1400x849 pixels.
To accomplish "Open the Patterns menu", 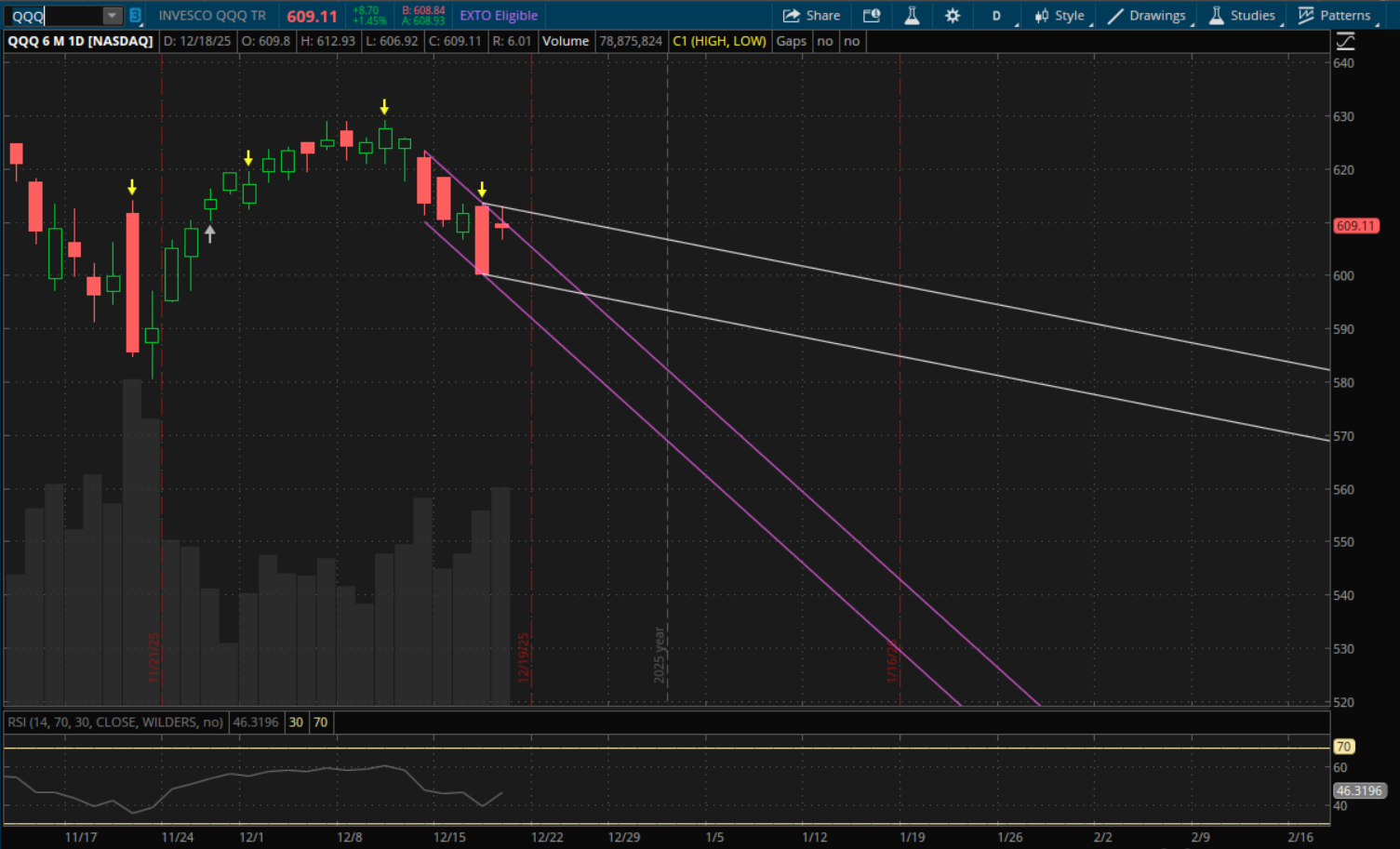I will [1335, 16].
